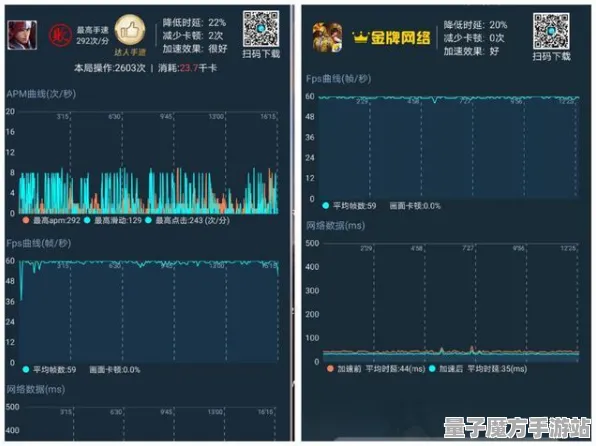Tap the 7'27 marker on the right network chart

click(468, 248)
